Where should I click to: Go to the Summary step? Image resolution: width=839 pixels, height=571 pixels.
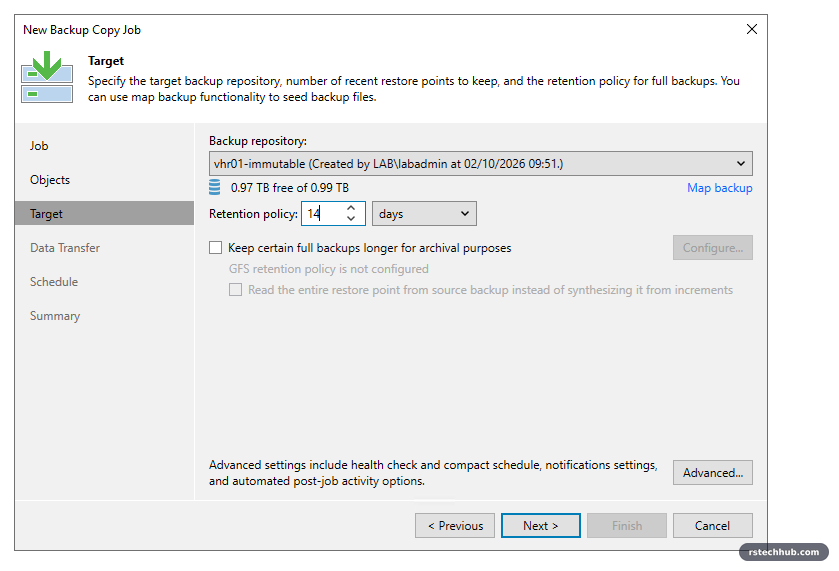point(55,316)
